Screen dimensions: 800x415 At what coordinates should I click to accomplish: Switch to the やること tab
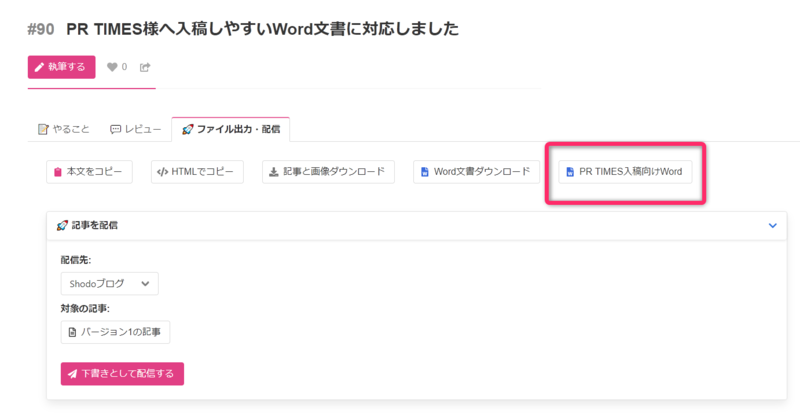click(64, 129)
